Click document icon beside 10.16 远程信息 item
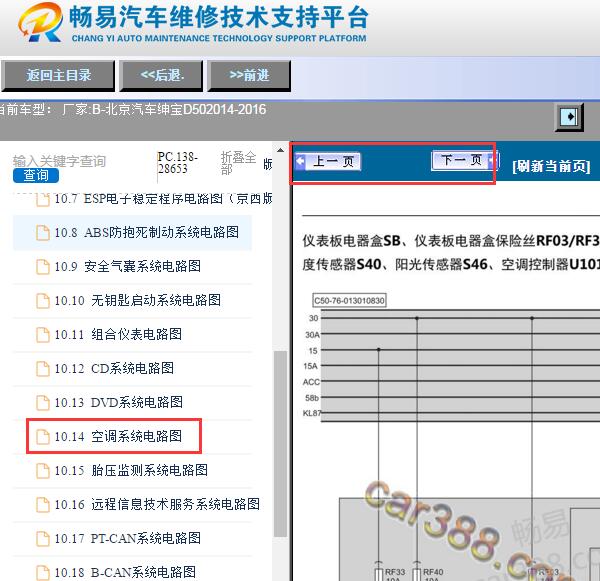Image resolution: width=600 pixels, height=581 pixels. click(42, 505)
